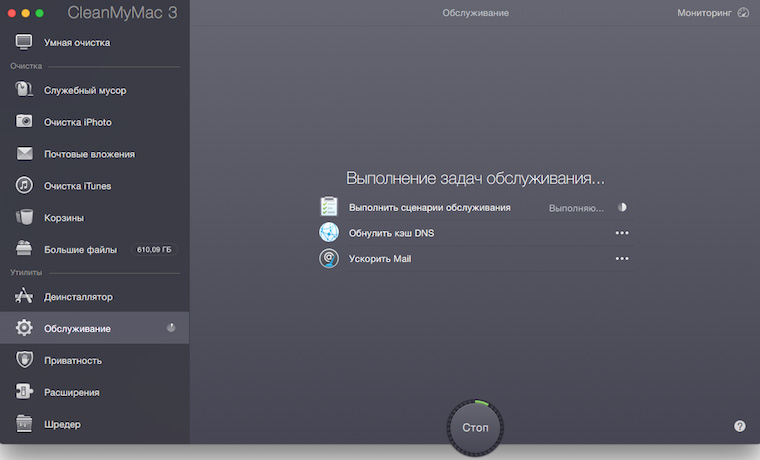
Task: Select Выполнить сценарии обслуживания task
Action: [x=429, y=207]
